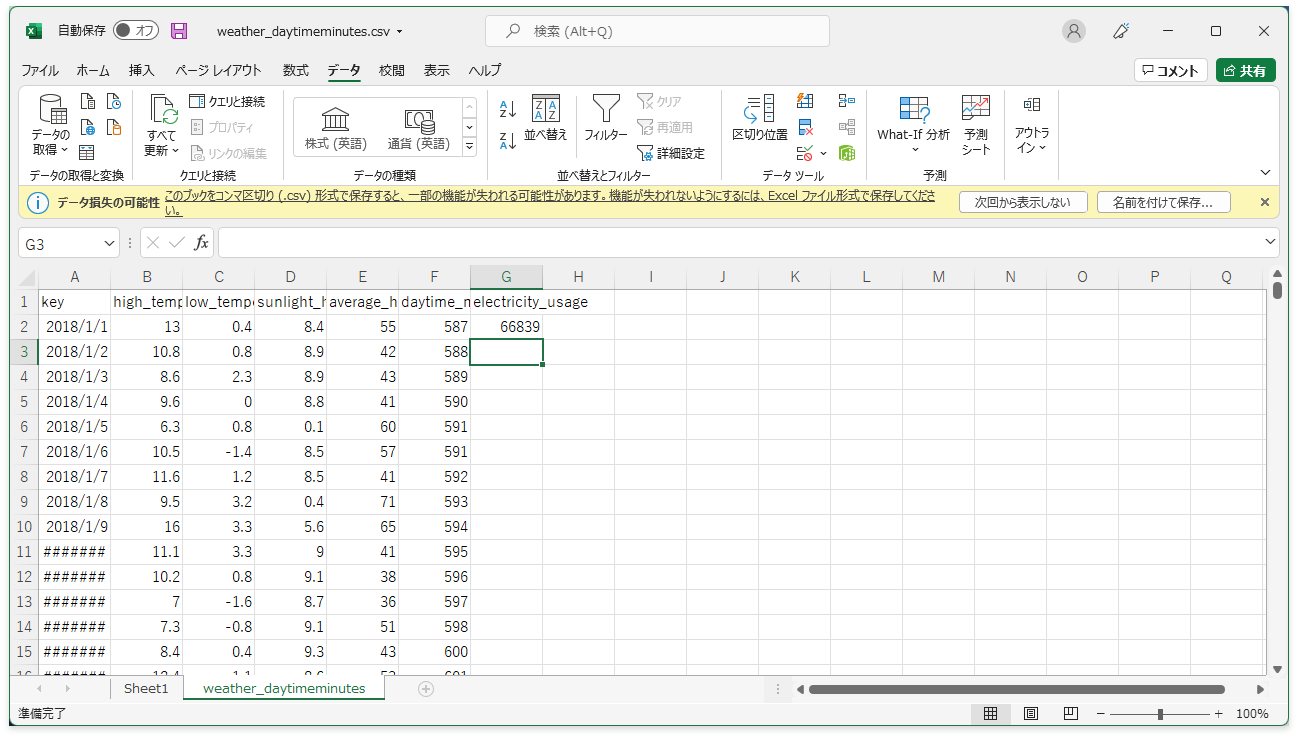Viewport: 1298px width, 738px height.
Task: Click Existing Connections icon
Action: click(114, 127)
